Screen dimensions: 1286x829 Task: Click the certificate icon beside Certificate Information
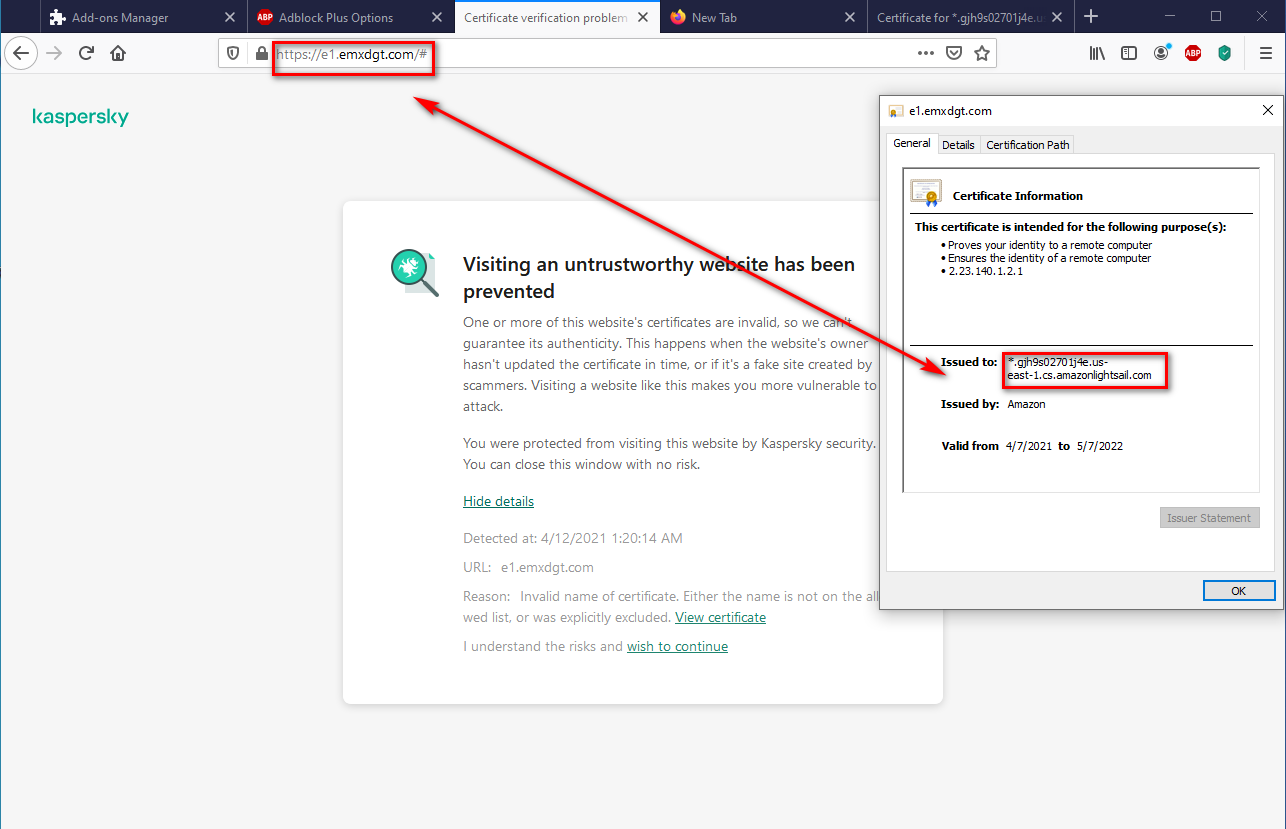[x=926, y=192]
